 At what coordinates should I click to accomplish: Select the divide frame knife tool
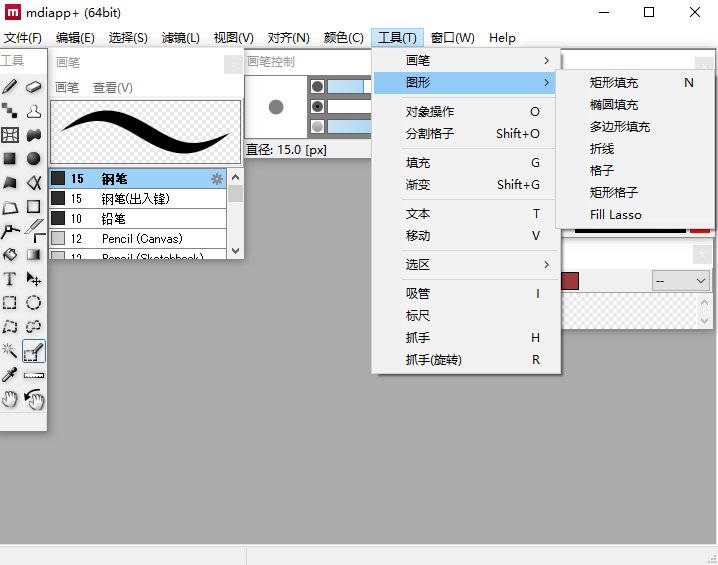[33, 228]
